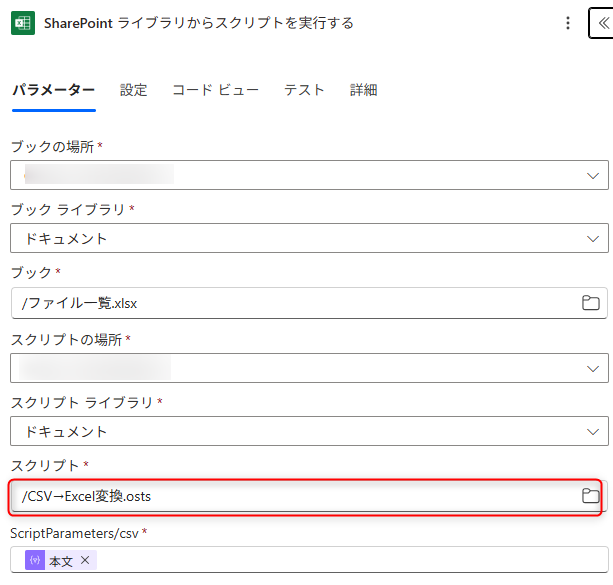Click the action title SharePoint ライブラリからスクリプトを実行する

point(199,23)
